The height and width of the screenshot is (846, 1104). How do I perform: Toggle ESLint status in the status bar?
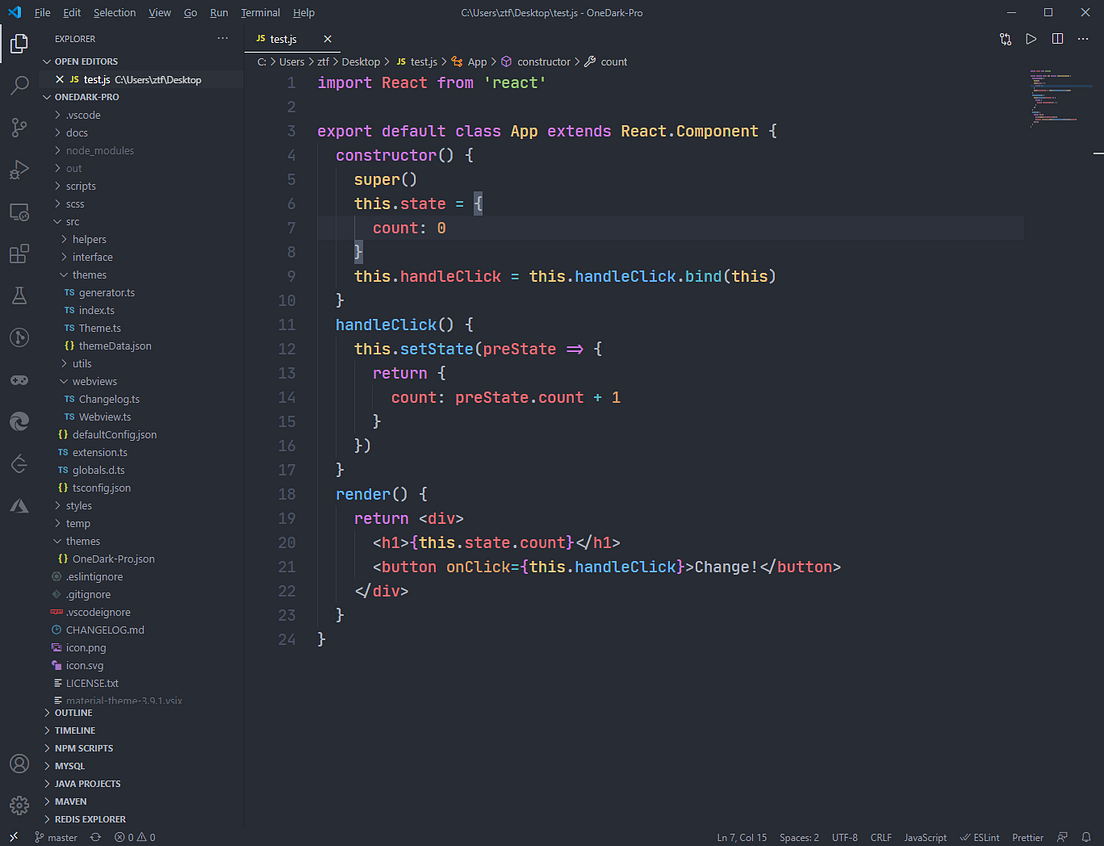(x=979, y=837)
